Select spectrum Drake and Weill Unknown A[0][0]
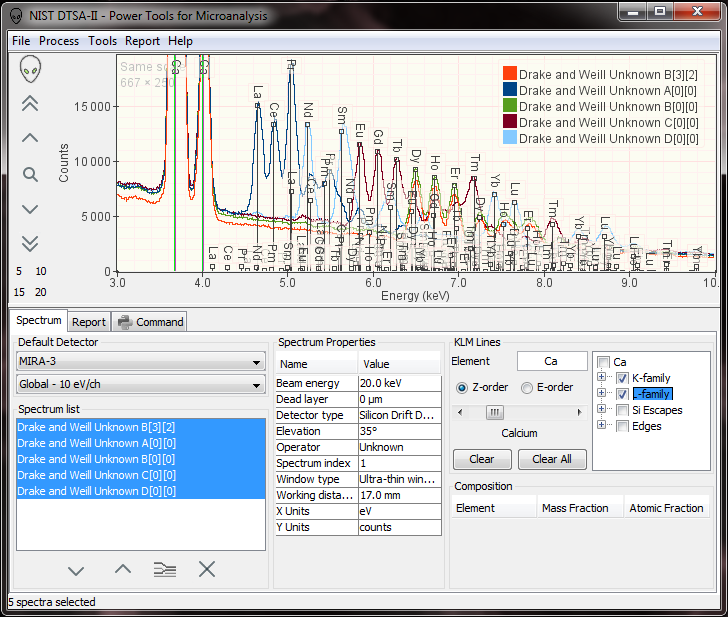 (x=141, y=443)
